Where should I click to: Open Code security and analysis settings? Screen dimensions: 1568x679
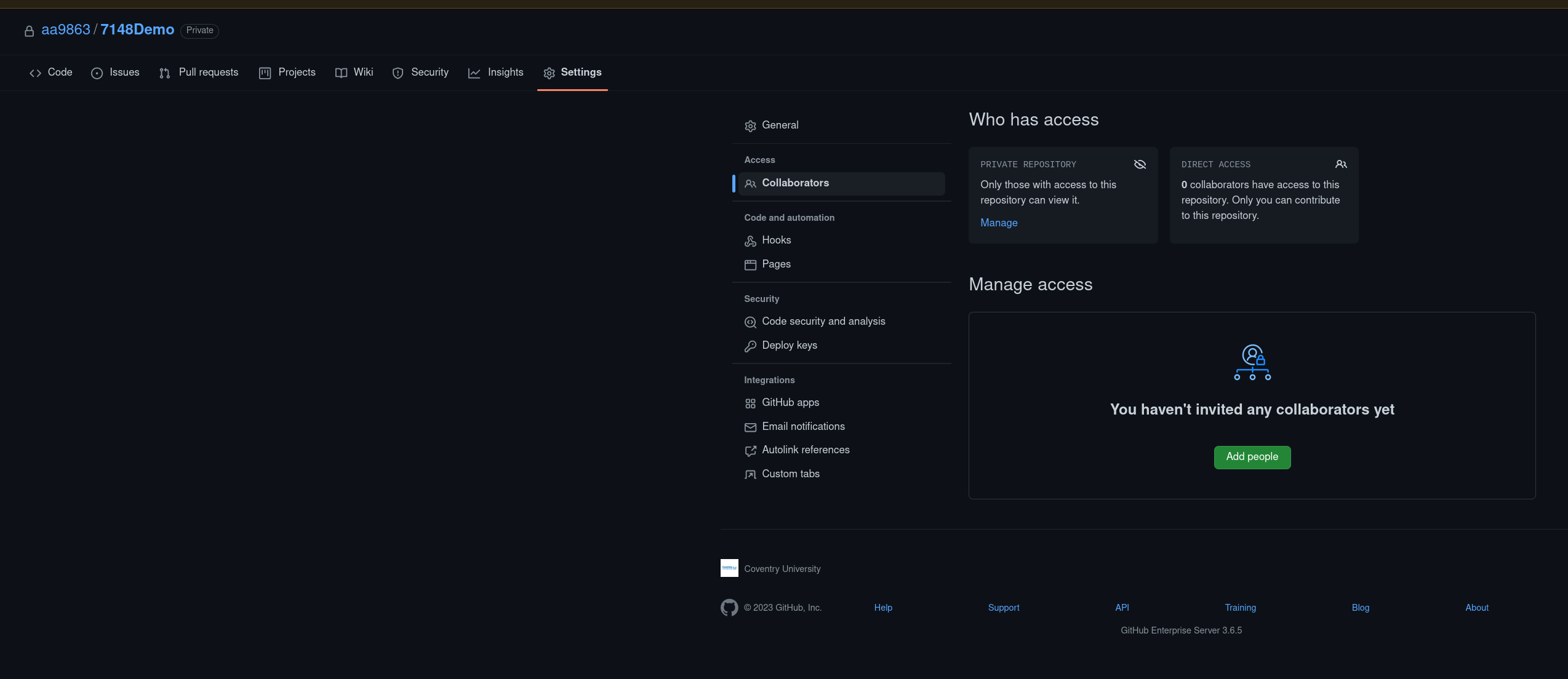[823, 321]
